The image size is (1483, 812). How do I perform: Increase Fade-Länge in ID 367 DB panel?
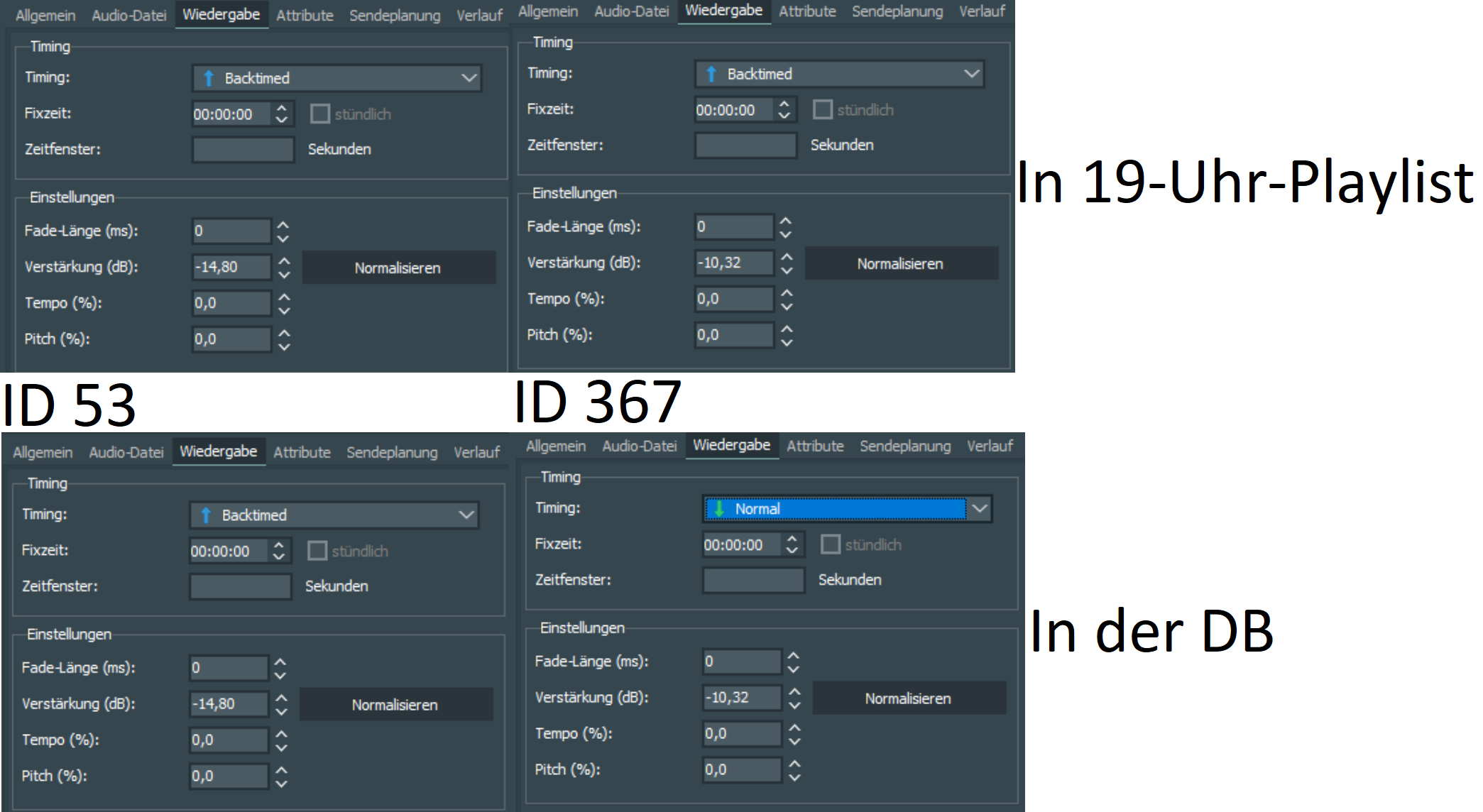coord(794,655)
